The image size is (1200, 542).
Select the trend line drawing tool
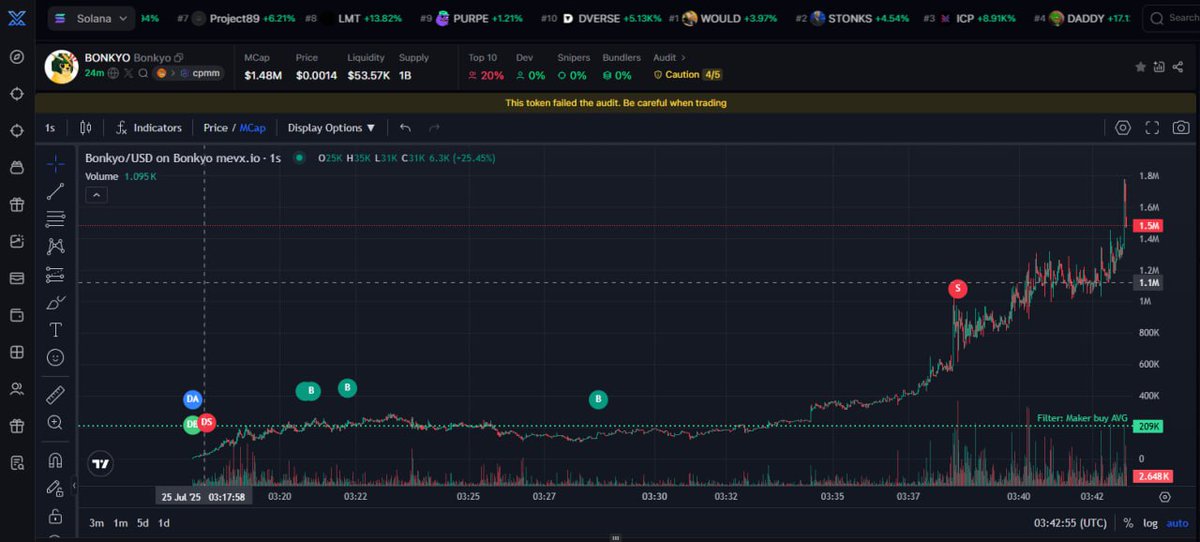(56, 191)
